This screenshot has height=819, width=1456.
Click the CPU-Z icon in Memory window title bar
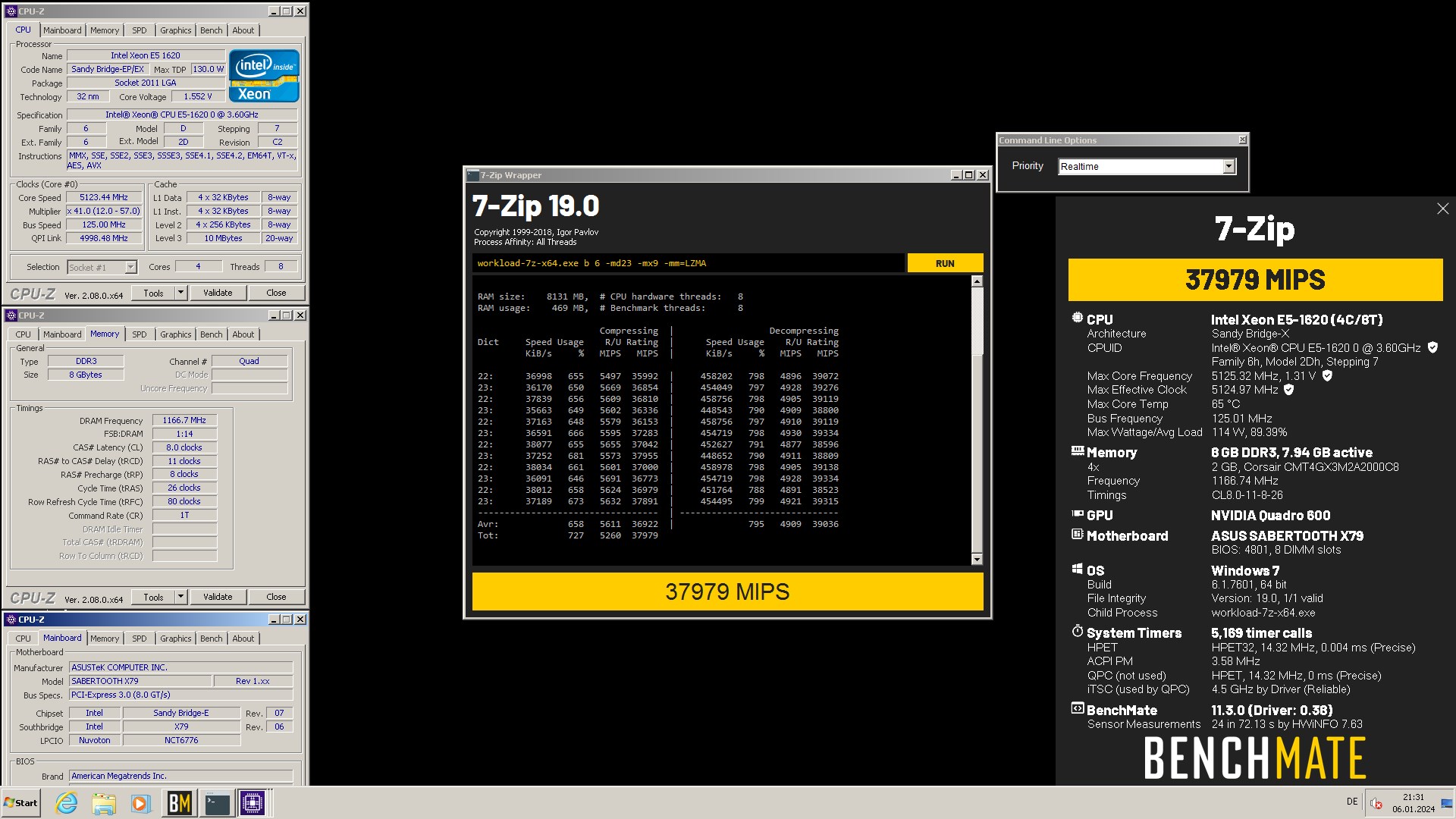(x=11, y=315)
